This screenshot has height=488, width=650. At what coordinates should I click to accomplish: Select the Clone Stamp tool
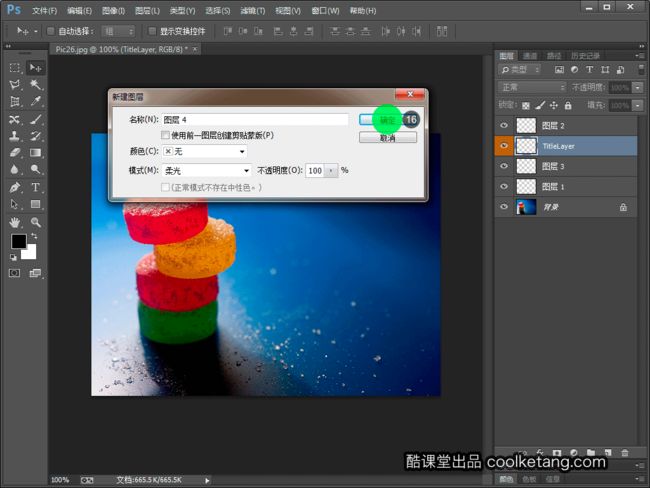[15, 136]
